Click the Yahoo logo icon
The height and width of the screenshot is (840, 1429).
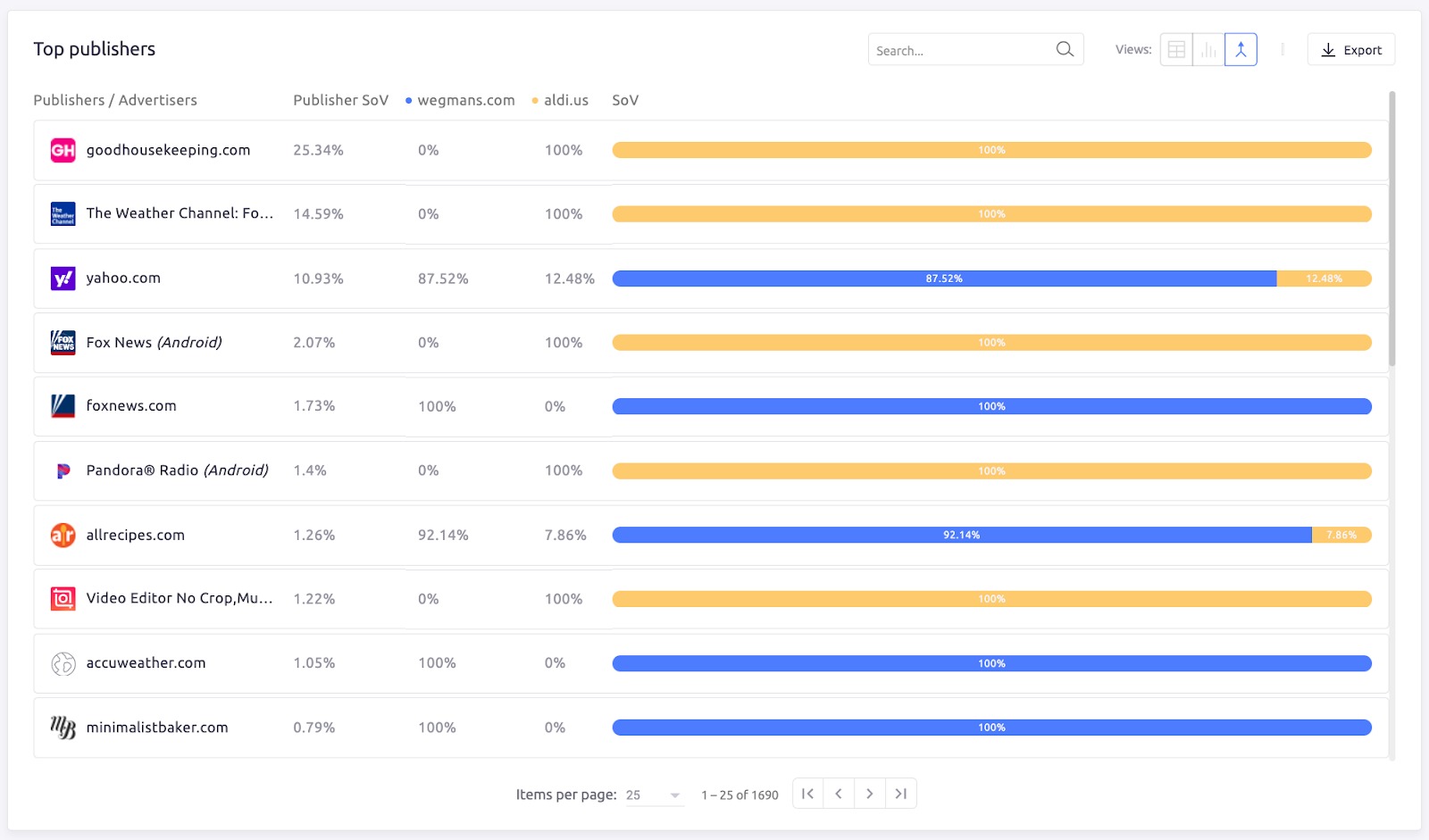[x=63, y=279]
